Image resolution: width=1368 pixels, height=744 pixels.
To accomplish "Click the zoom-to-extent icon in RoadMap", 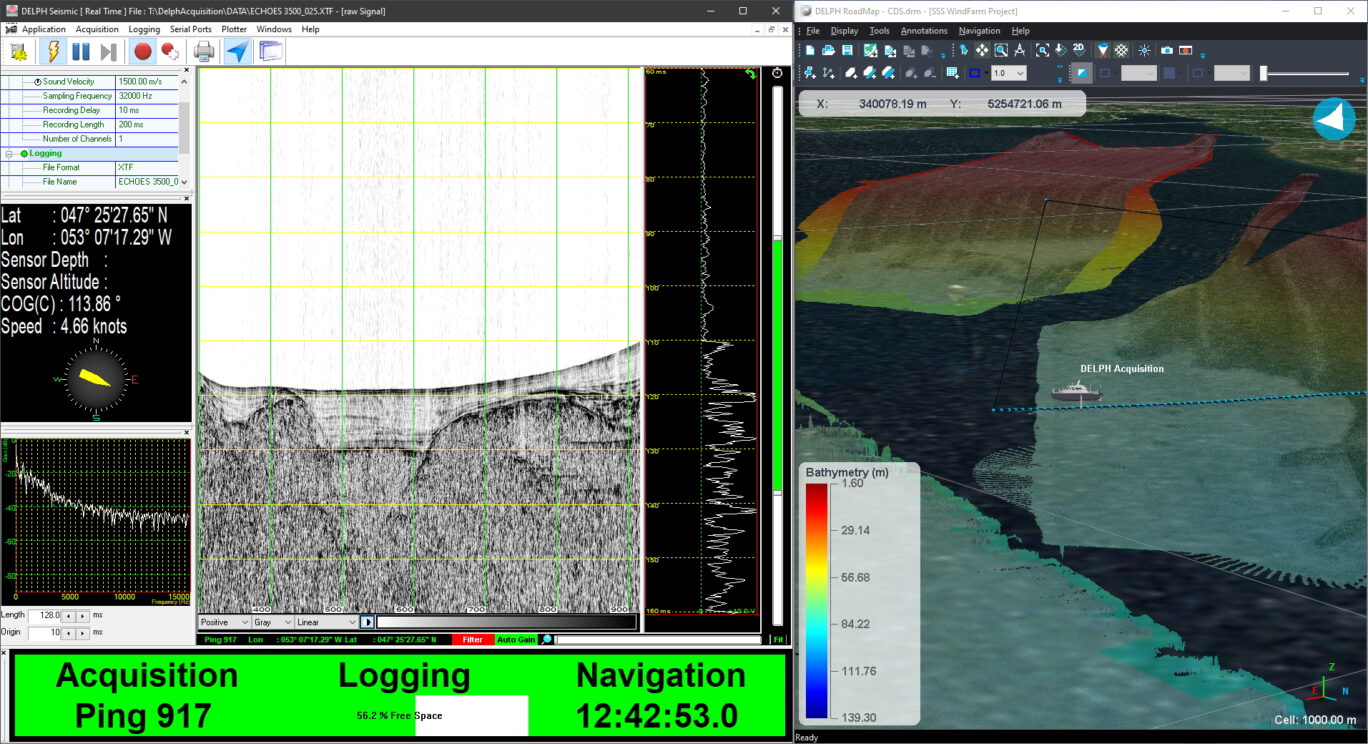I will (1042, 50).
